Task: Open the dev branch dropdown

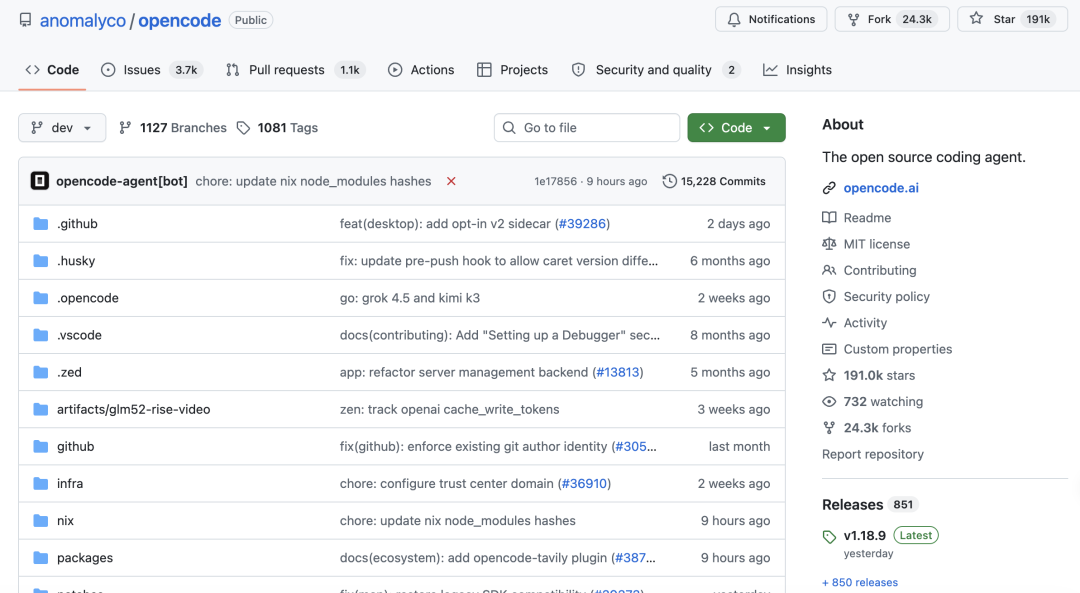Action: tap(62, 127)
